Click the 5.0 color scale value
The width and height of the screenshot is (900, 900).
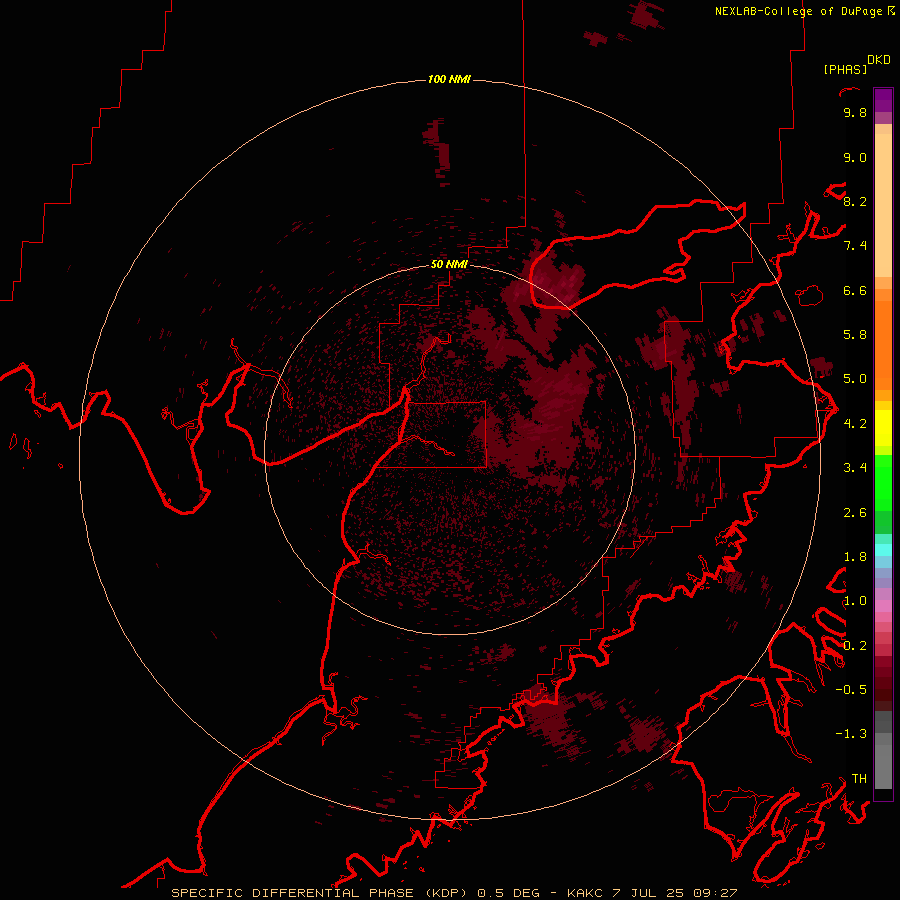pos(855,379)
